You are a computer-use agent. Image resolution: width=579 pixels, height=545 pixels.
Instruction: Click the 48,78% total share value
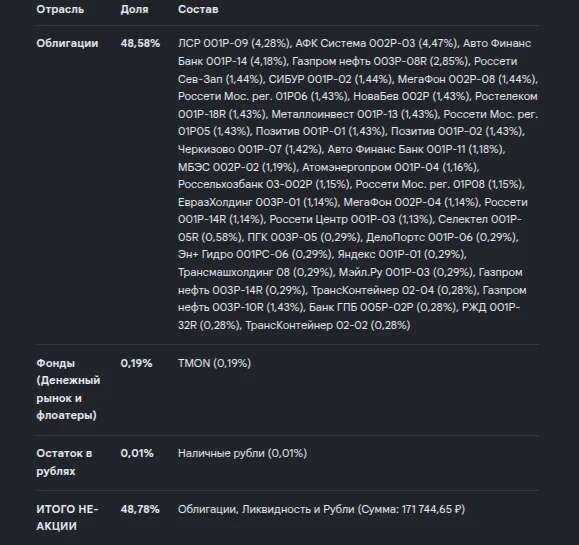coord(140,510)
